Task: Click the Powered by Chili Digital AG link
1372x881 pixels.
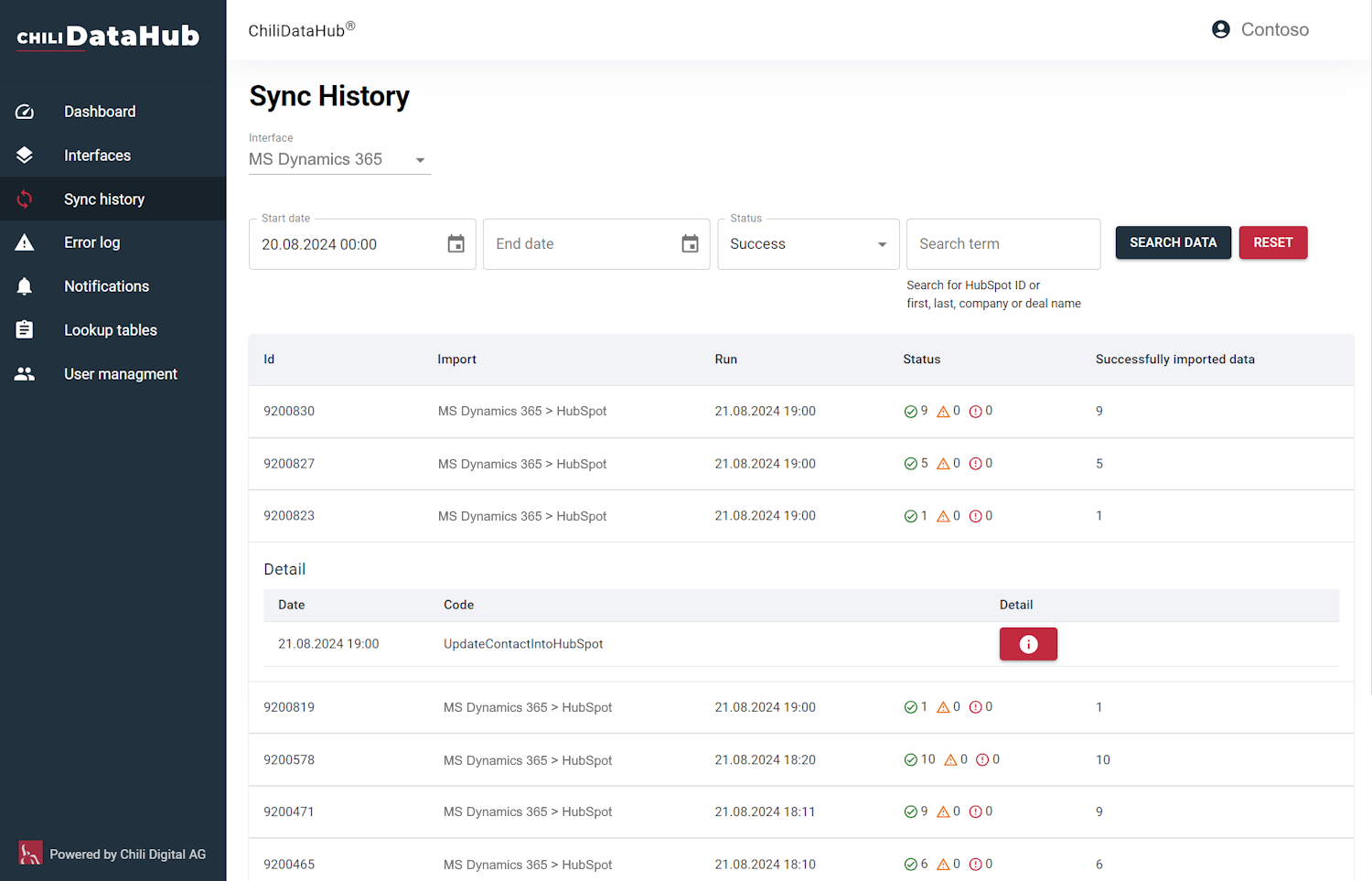Action: [127, 854]
